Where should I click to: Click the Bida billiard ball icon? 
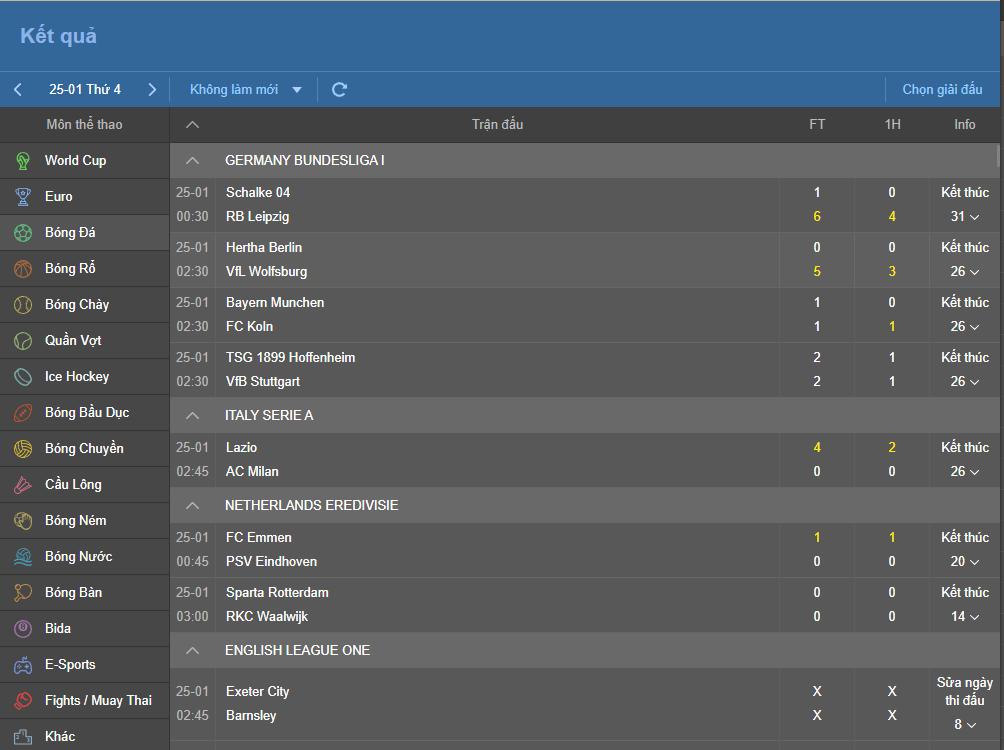pos(23,629)
